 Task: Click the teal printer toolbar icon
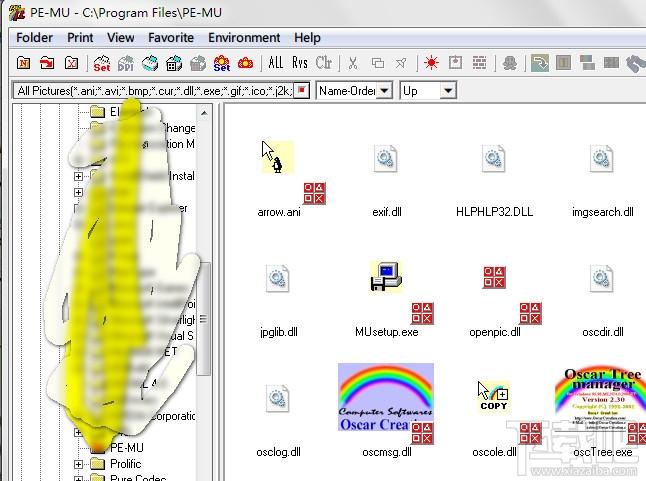150,63
